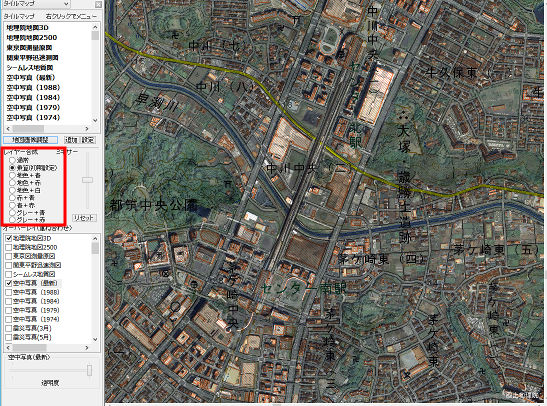Click the 追加 button
This screenshot has height=406, width=547.
(71, 140)
